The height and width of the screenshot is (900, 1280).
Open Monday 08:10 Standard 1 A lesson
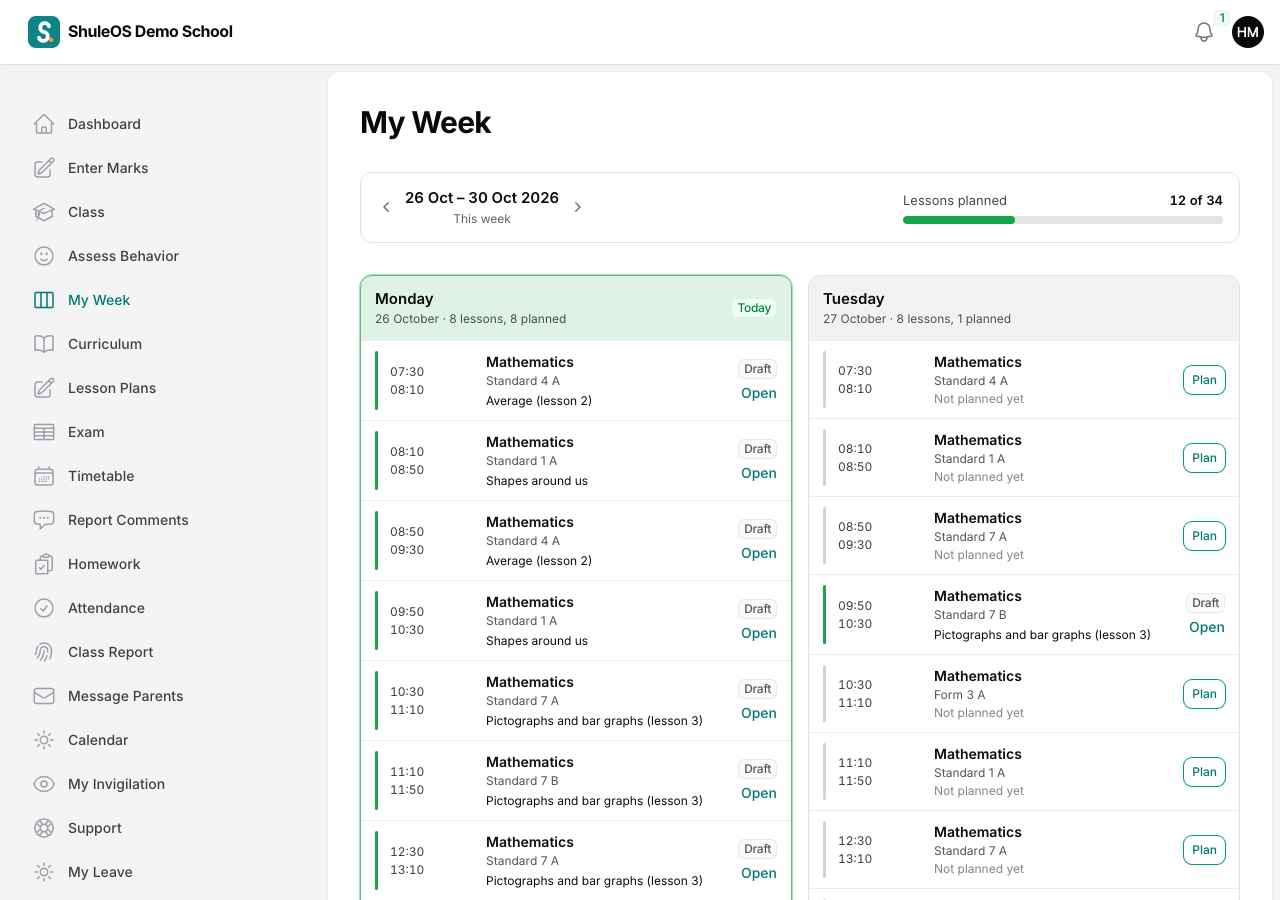point(758,473)
